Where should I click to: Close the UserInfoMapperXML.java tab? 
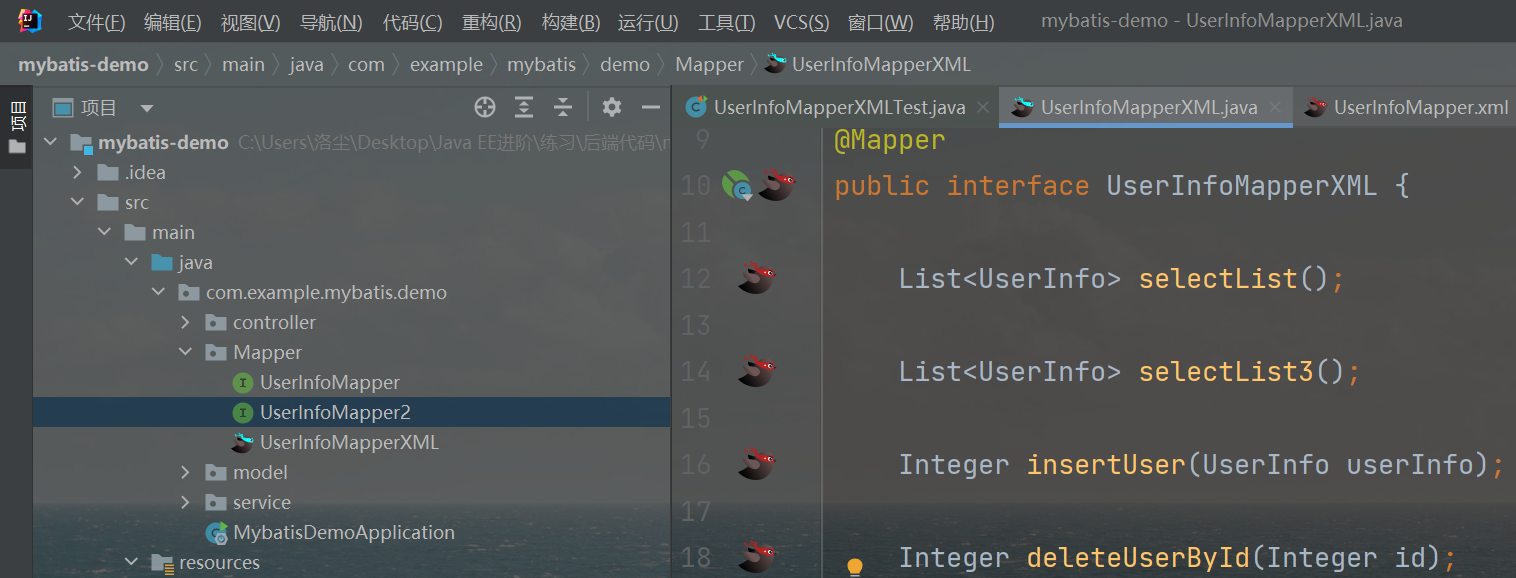[1276, 108]
